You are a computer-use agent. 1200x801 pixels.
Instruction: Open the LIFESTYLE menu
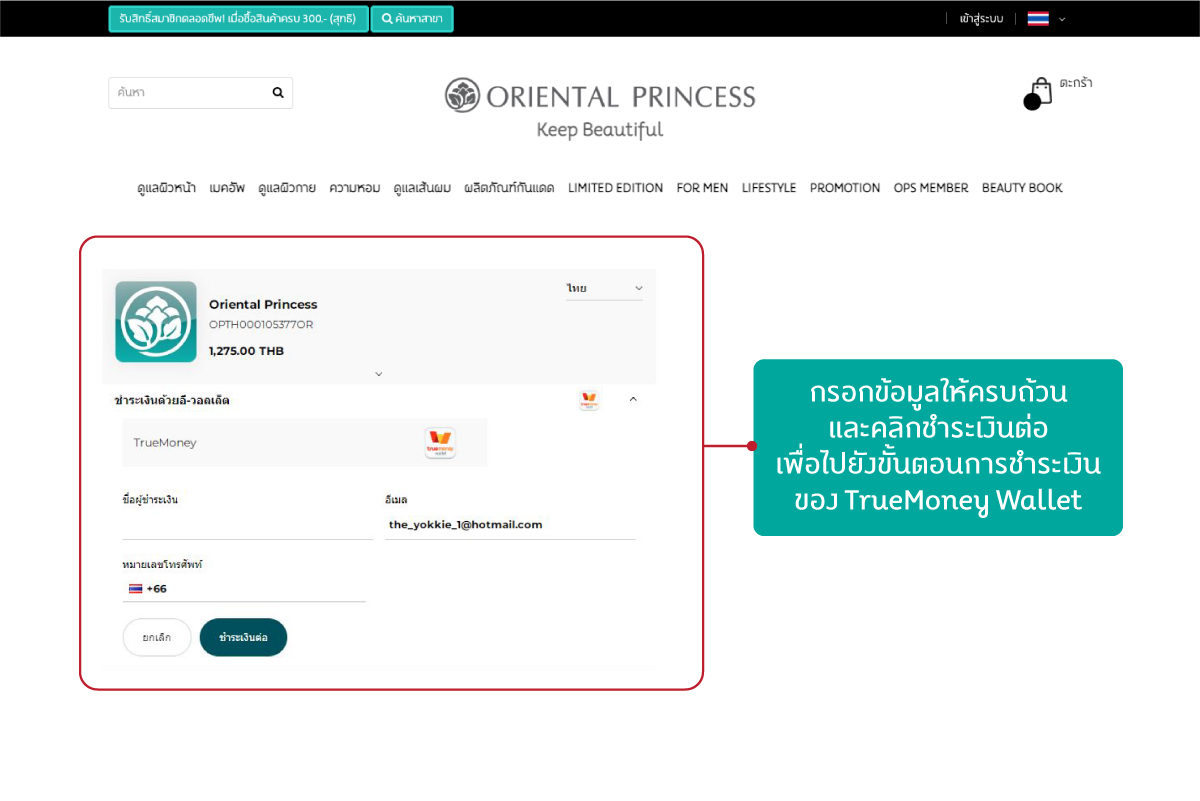click(x=769, y=187)
